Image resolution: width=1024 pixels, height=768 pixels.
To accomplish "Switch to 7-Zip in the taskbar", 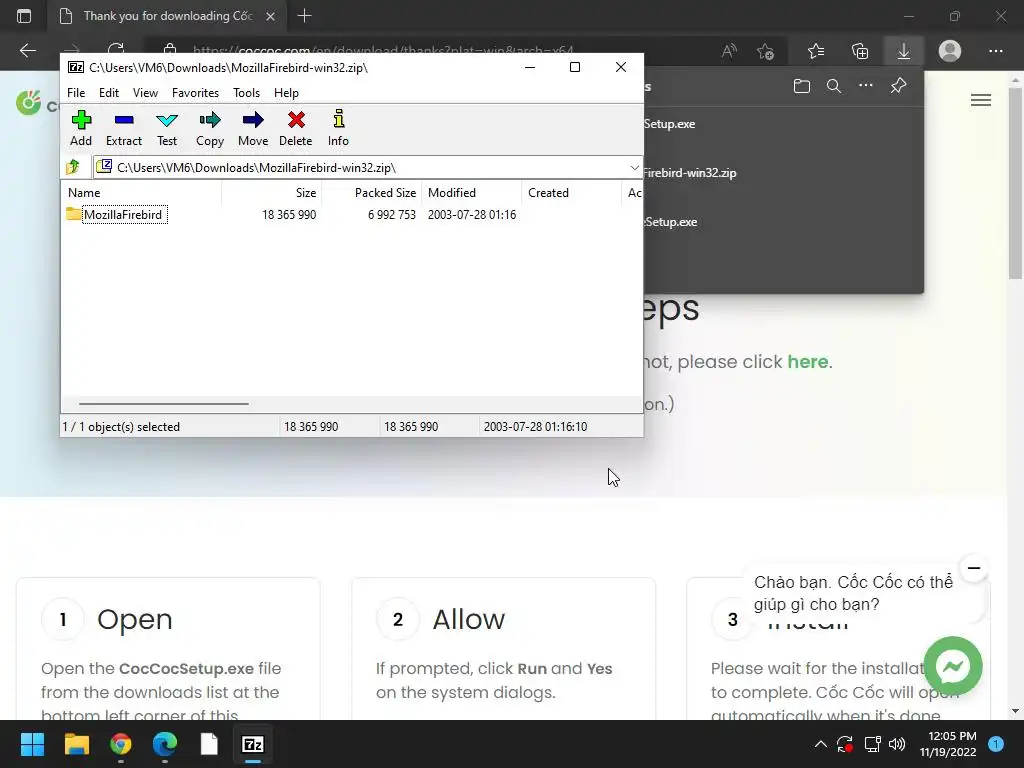I will tap(253, 744).
